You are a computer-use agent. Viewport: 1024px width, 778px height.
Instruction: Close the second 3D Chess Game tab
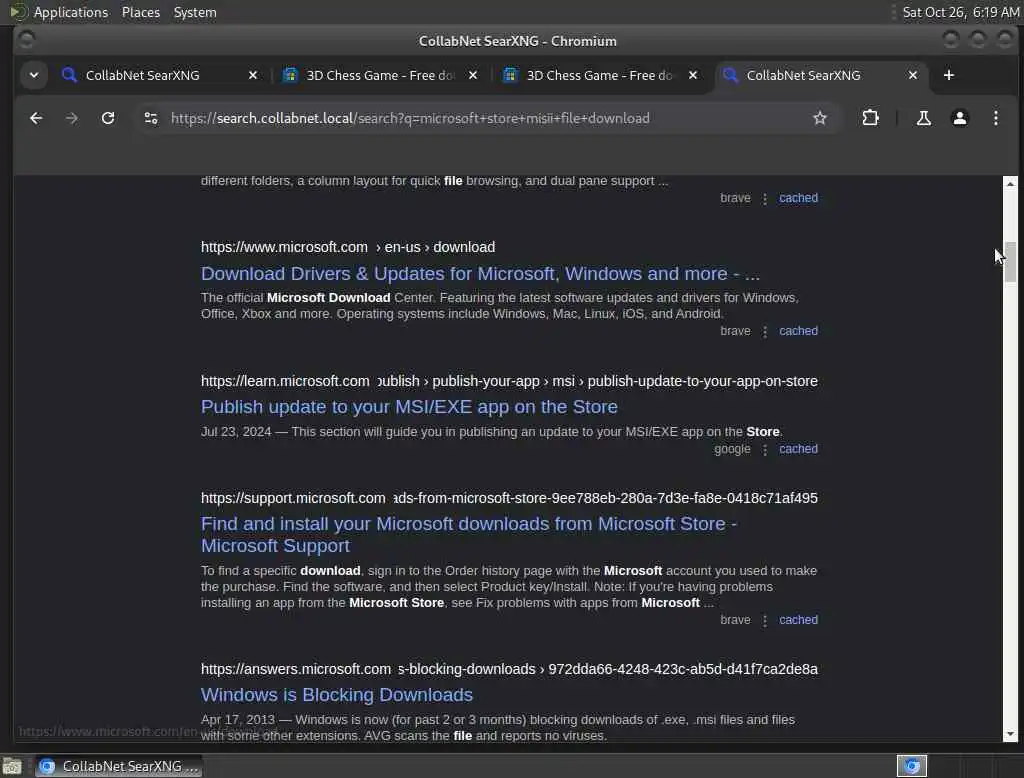[x=693, y=75]
